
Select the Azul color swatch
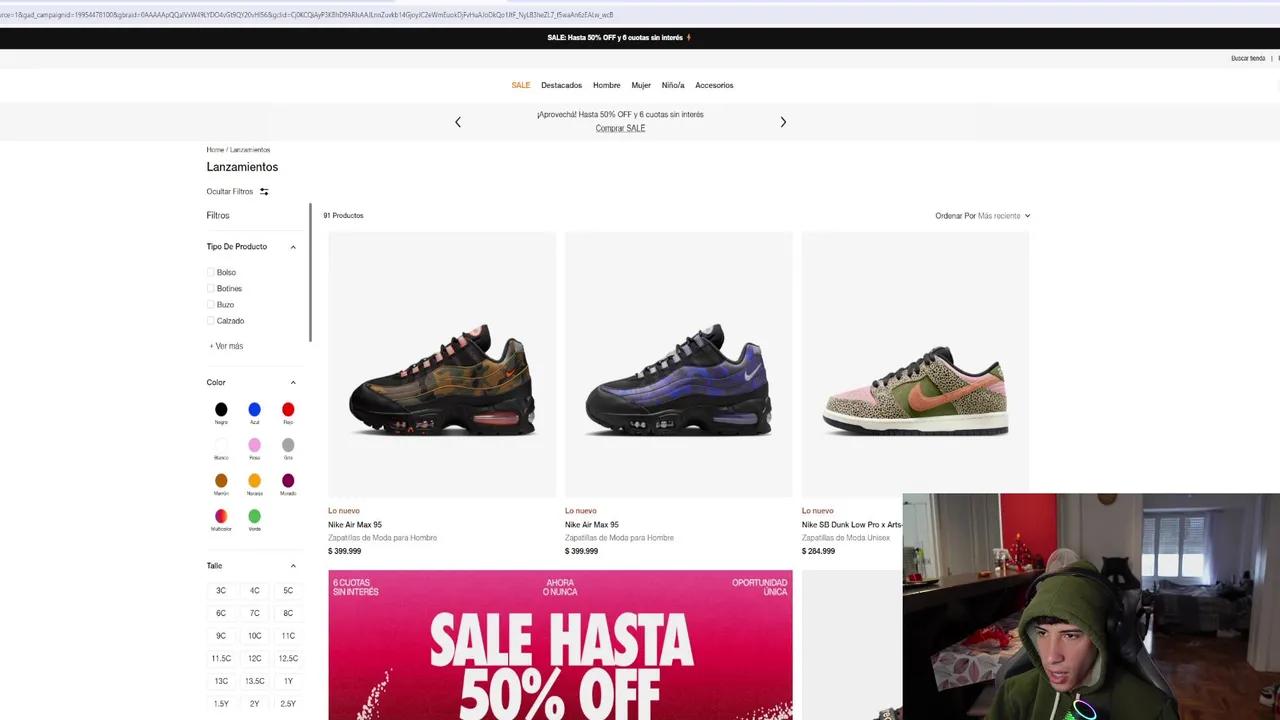pos(254,409)
